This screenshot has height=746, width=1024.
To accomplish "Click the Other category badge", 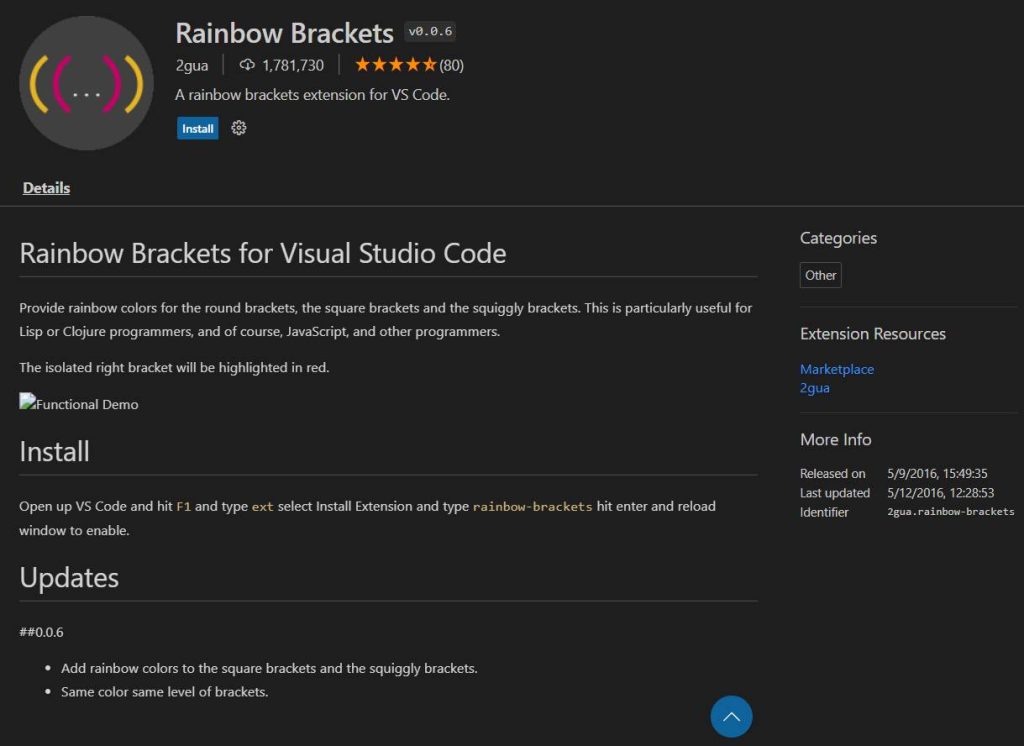I will point(820,275).
